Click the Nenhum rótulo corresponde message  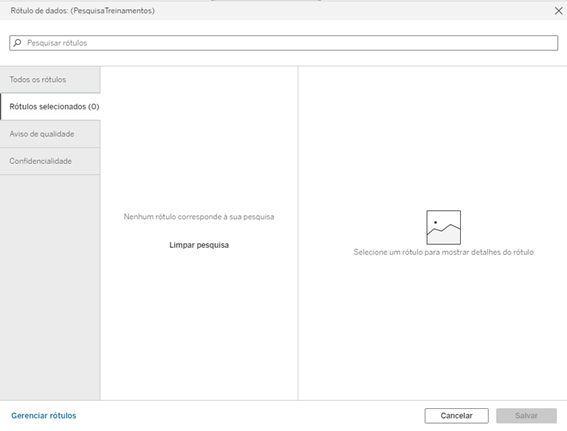click(199, 217)
